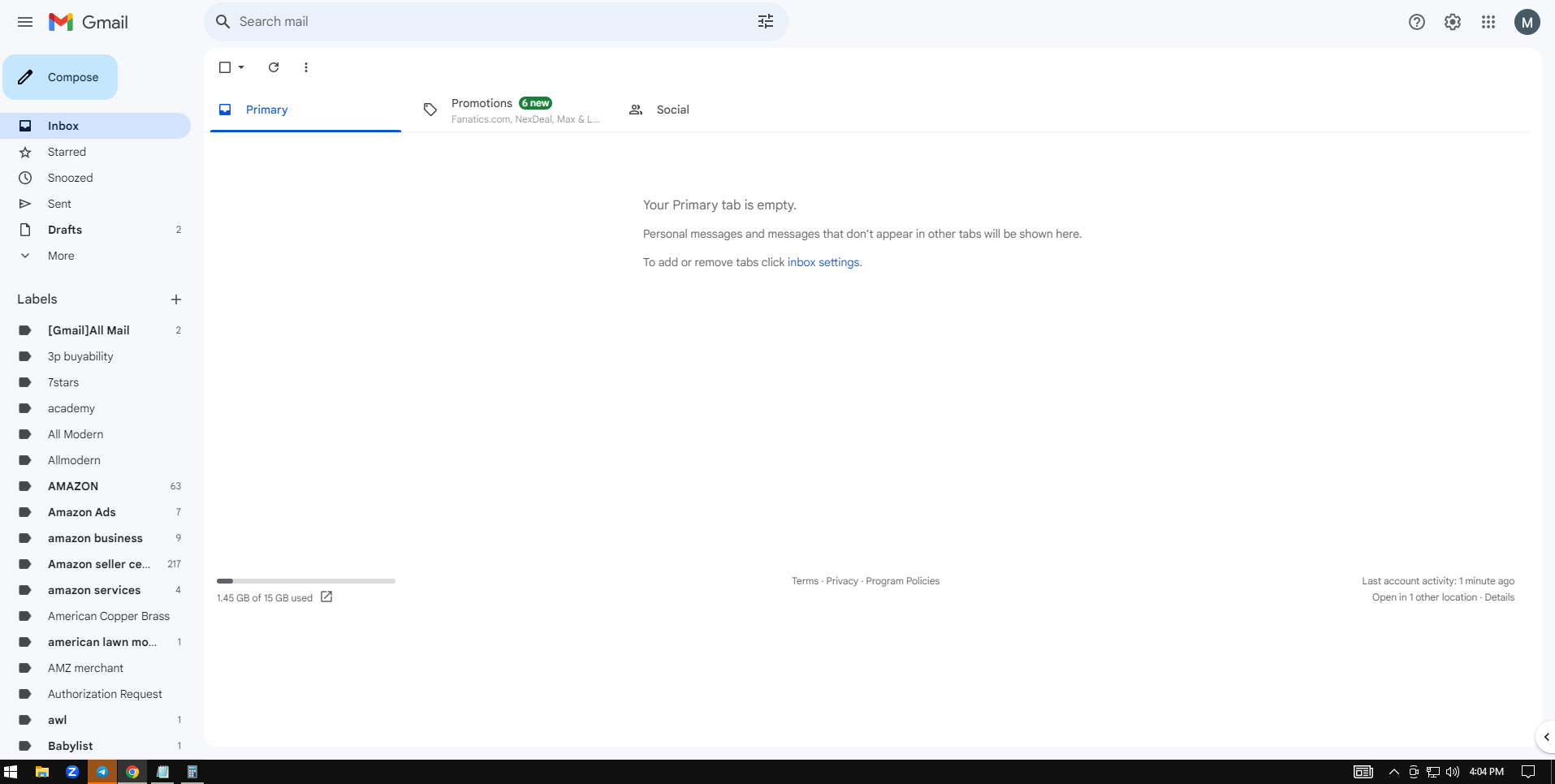Viewport: 1555px width, 784px height.
Task: Tick the select all checkbox
Action: point(225,67)
